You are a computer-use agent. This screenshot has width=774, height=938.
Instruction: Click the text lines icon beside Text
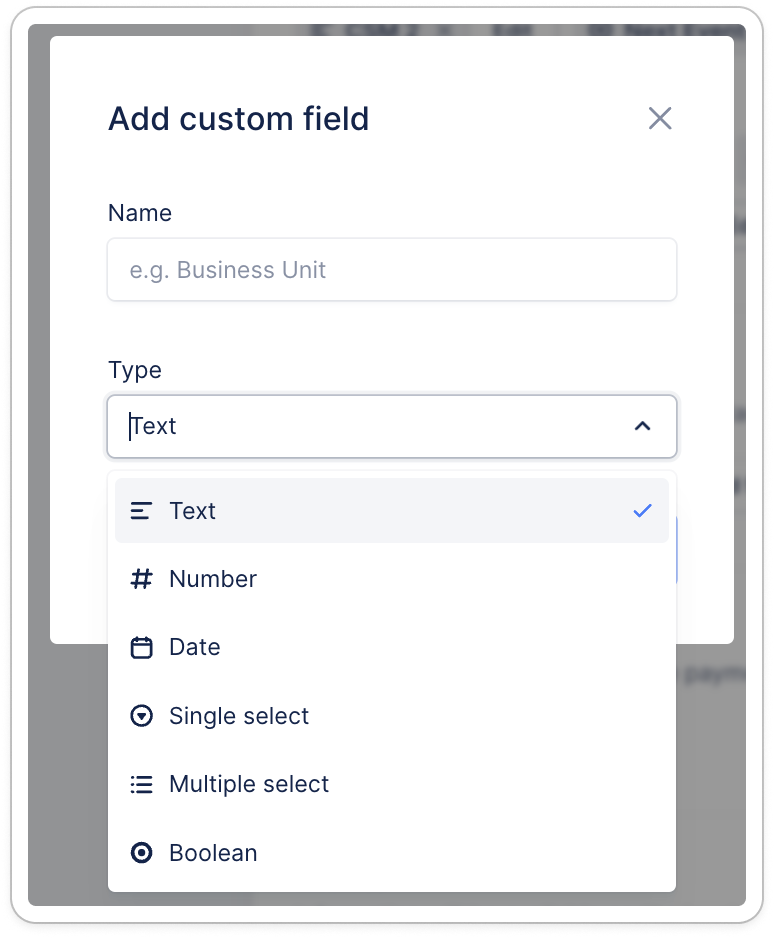142,511
